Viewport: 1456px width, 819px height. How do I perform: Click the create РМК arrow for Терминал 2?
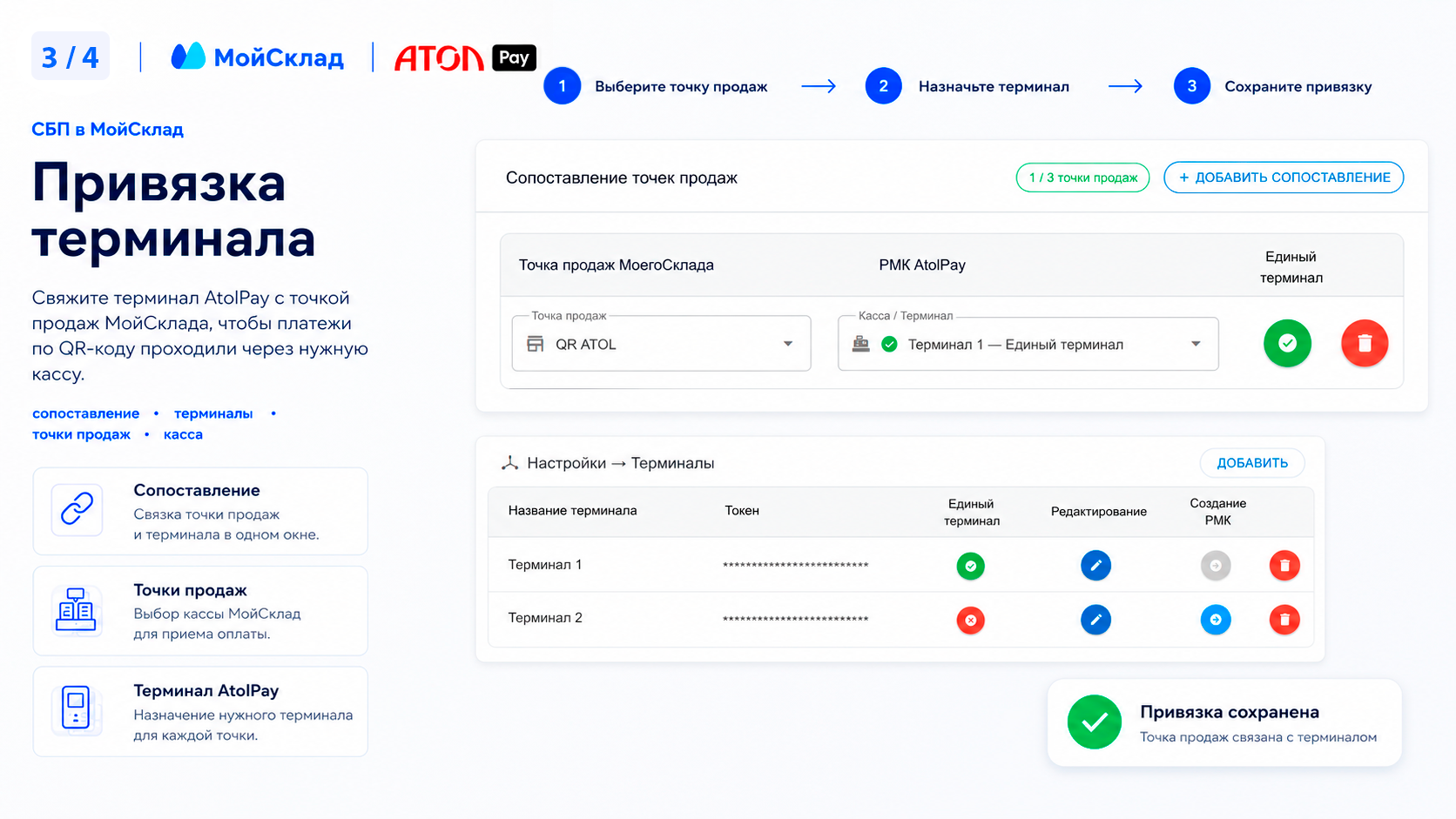1216,620
